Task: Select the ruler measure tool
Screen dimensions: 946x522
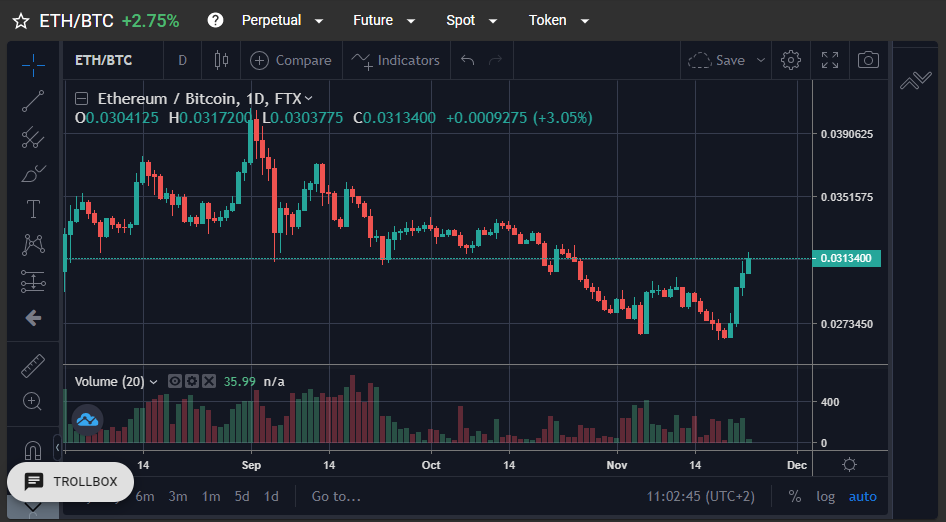Action: pos(33,366)
